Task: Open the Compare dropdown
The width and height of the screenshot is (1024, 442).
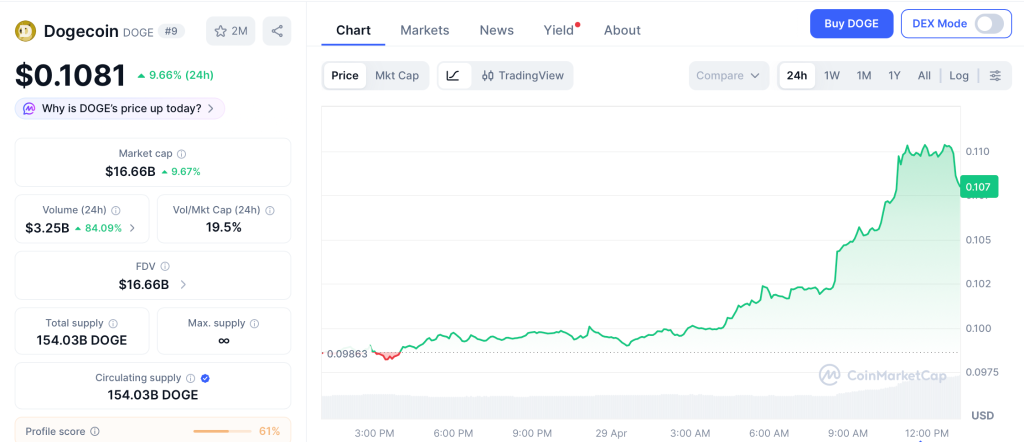Action: pyautogui.click(x=729, y=76)
